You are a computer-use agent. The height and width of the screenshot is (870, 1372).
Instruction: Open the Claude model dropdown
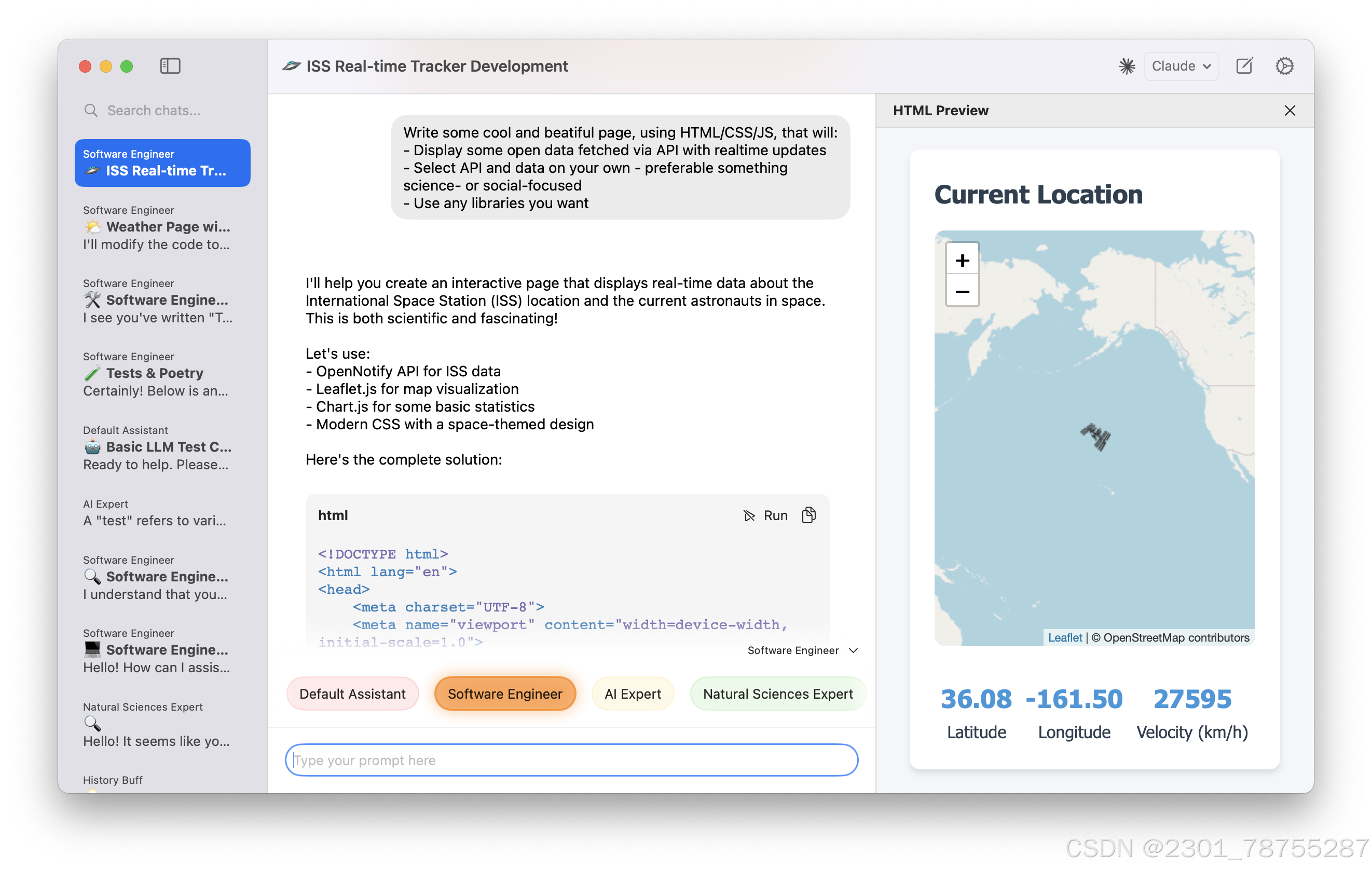1181,66
